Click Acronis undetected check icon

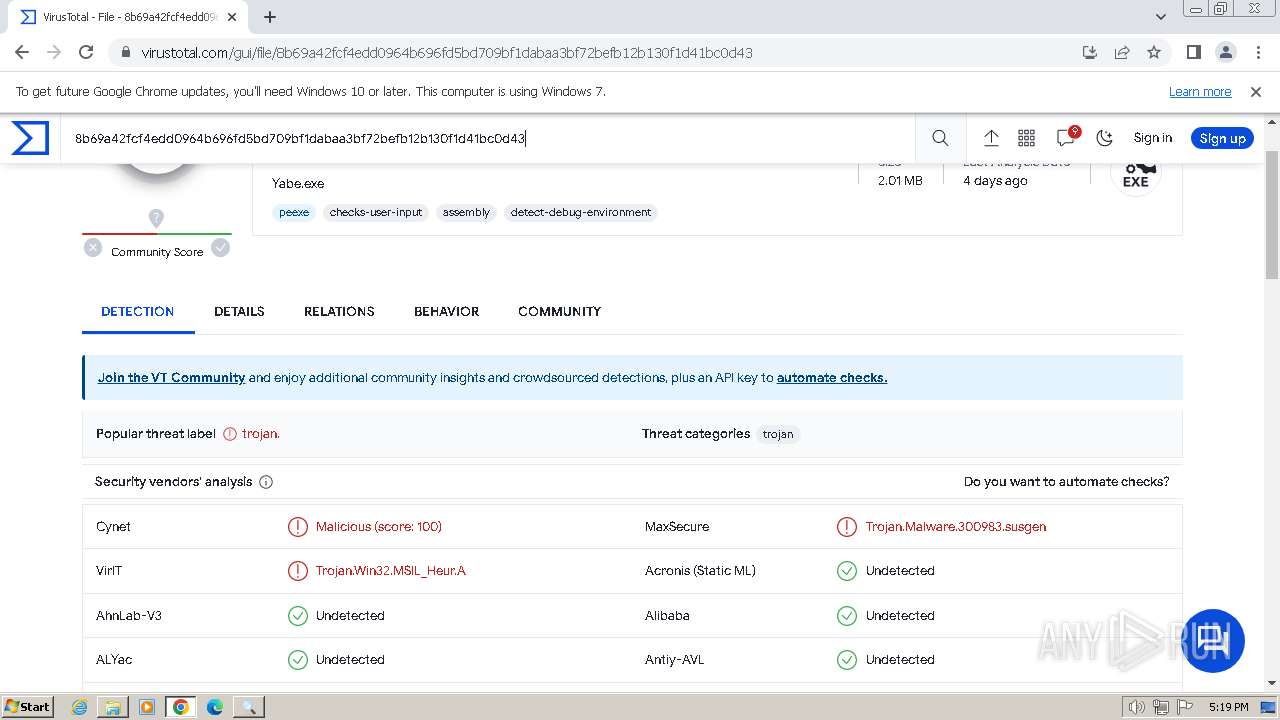(x=847, y=571)
